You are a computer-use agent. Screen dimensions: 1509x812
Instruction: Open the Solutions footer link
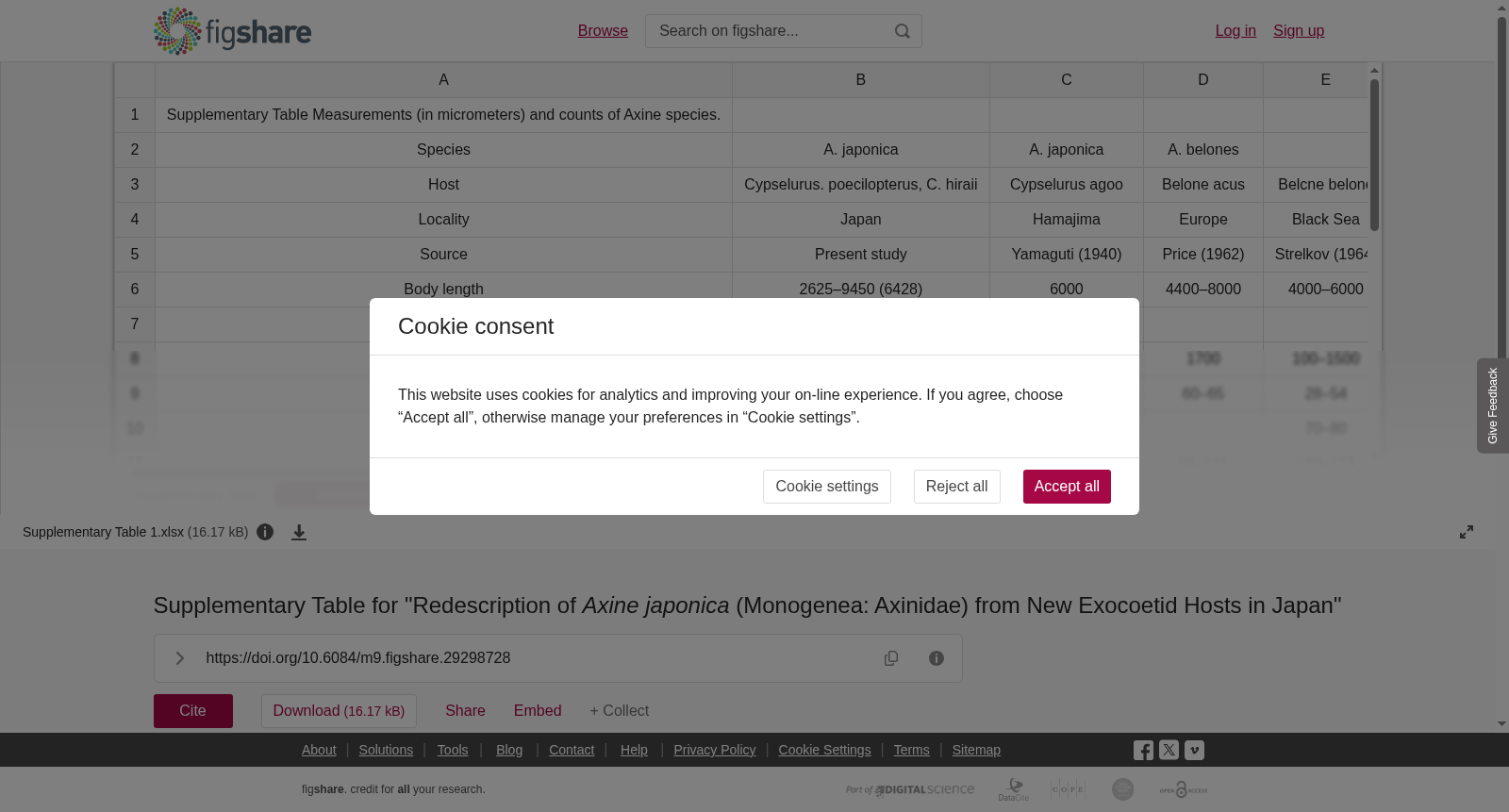click(x=386, y=750)
